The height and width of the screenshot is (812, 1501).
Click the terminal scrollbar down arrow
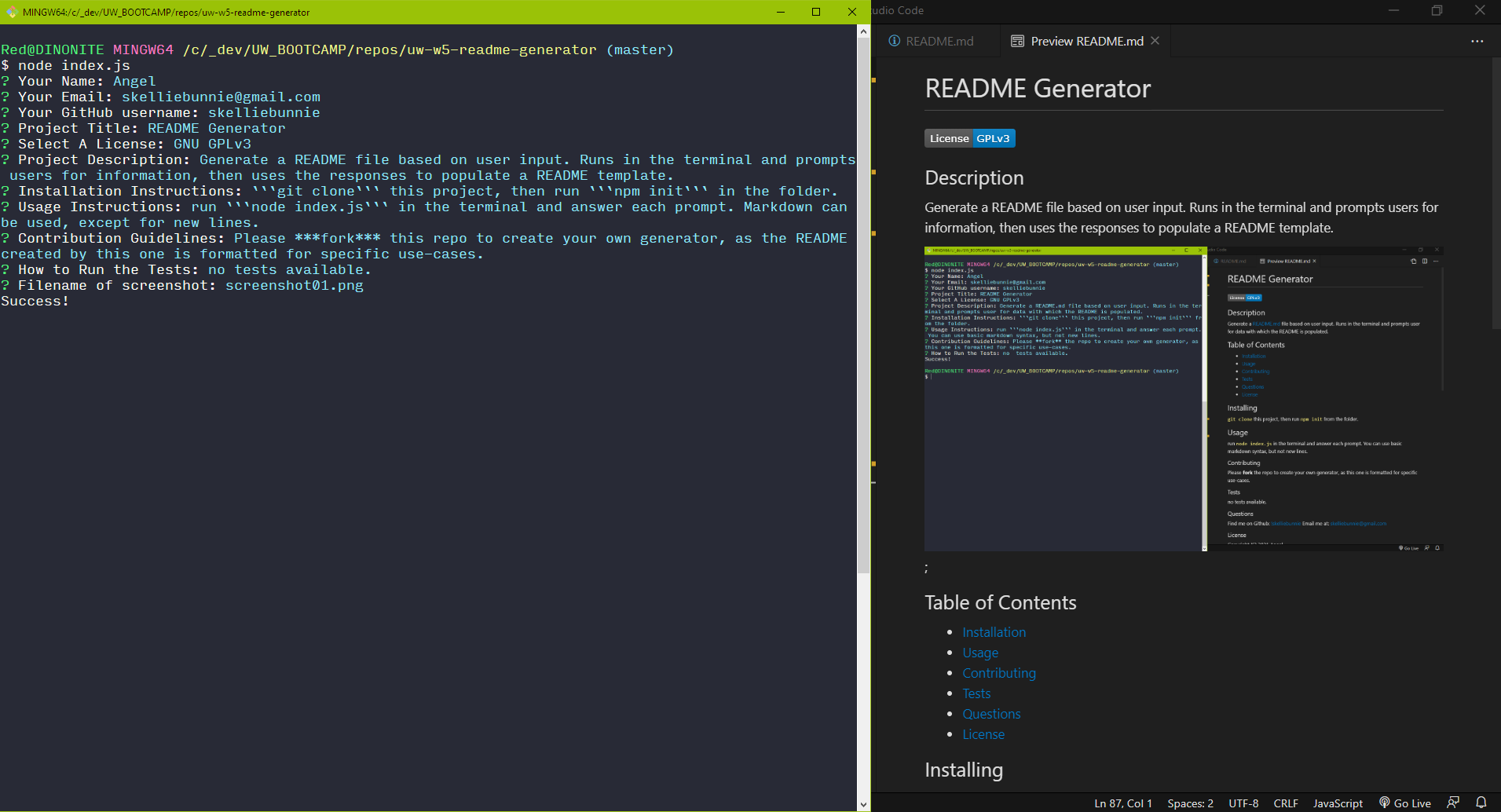tap(864, 804)
